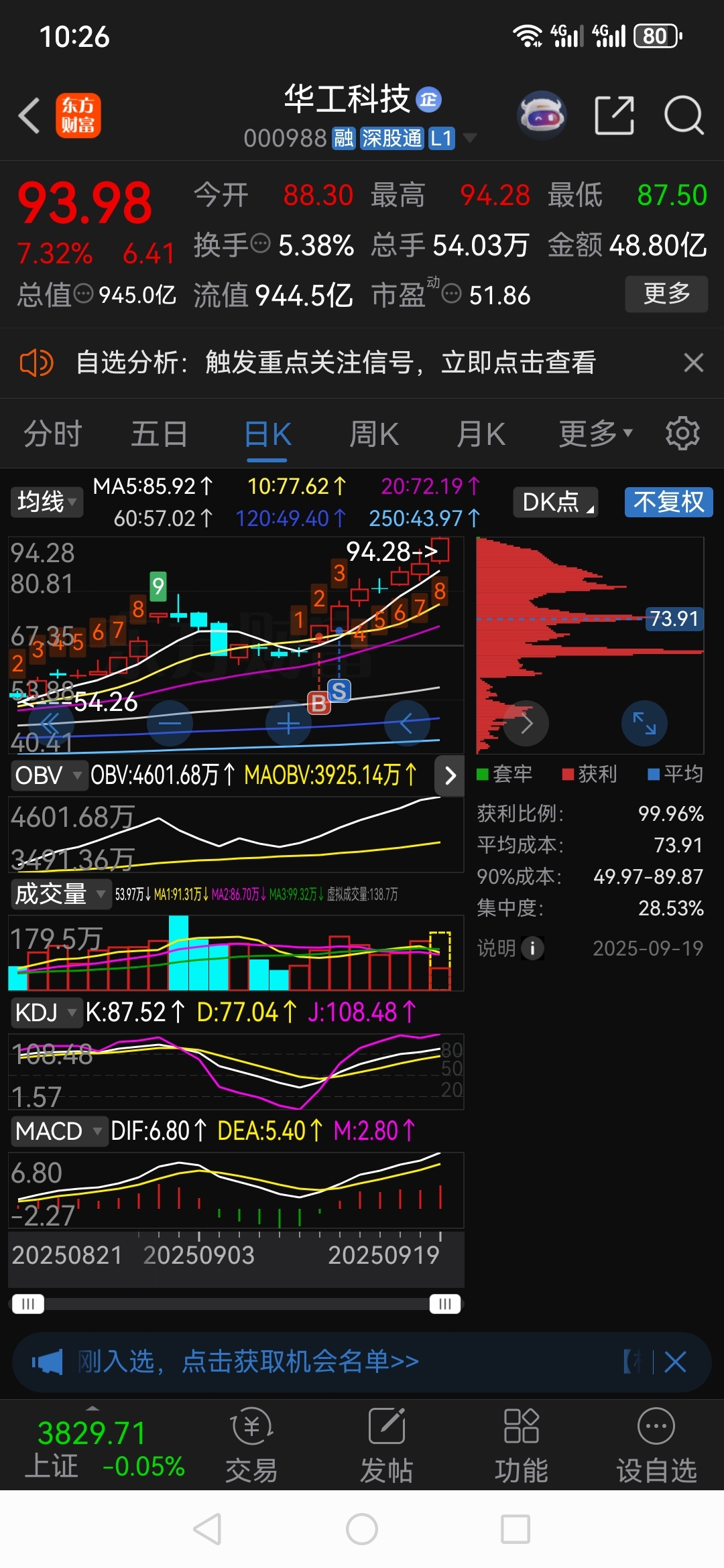Tap the 获利比例 99.96% value
This screenshot has height=1568, width=724.
click(670, 813)
